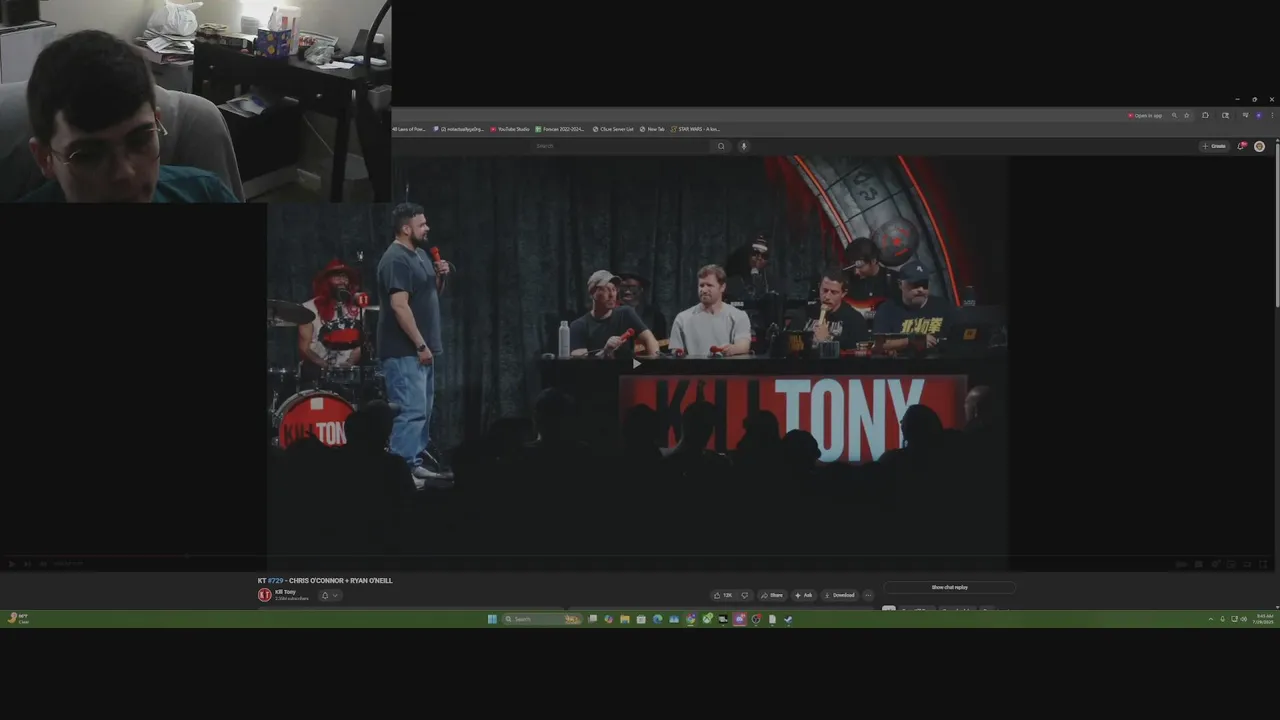
Task: Click the Ask button under the video
Action: point(803,595)
